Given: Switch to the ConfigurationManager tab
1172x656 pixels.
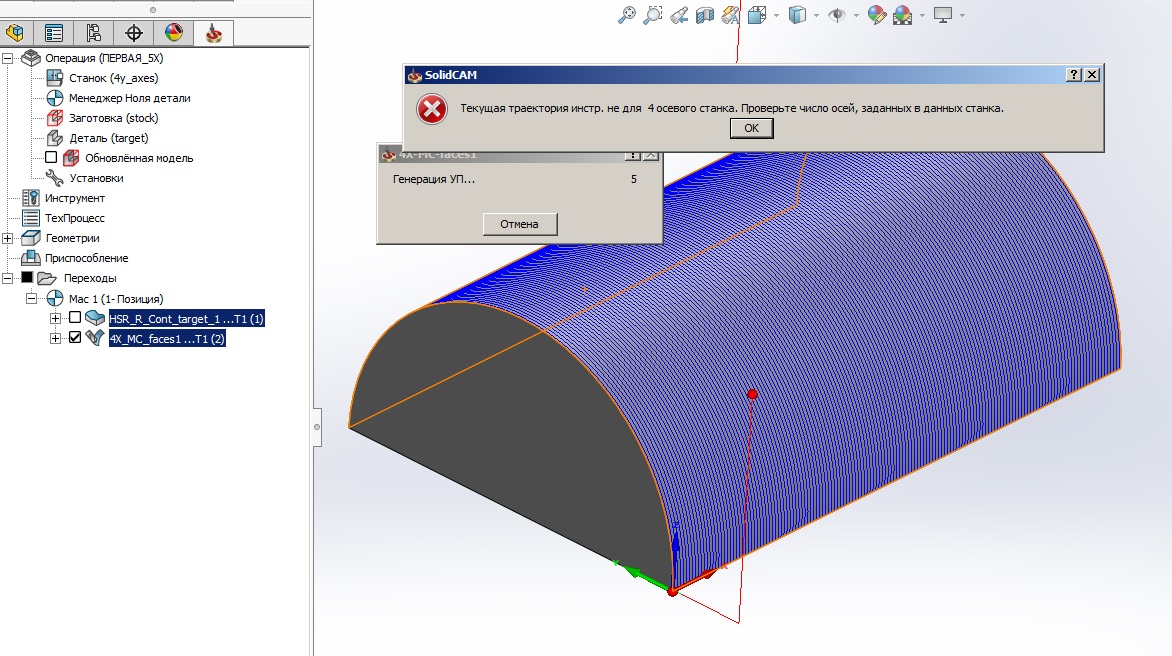Looking at the screenshot, I should coord(93,33).
